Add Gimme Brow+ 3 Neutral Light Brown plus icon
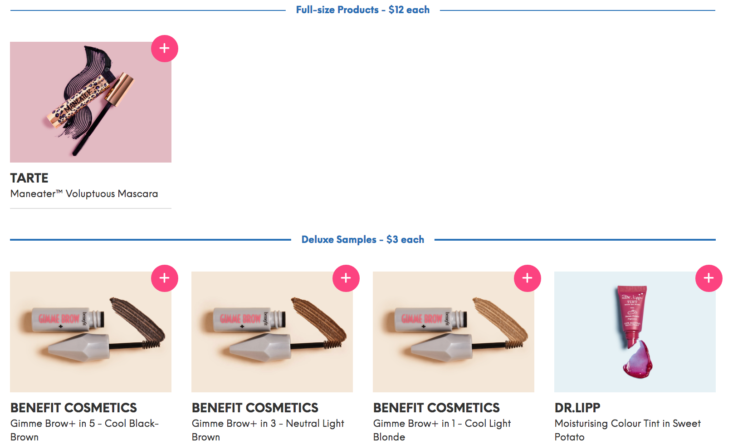733x445 pixels. coord(346,279)
